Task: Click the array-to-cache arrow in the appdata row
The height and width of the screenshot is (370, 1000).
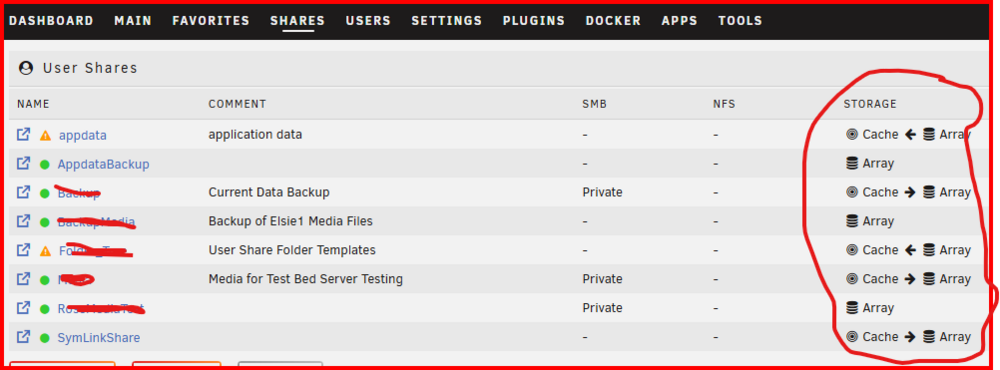Action: tap(910, 135)
